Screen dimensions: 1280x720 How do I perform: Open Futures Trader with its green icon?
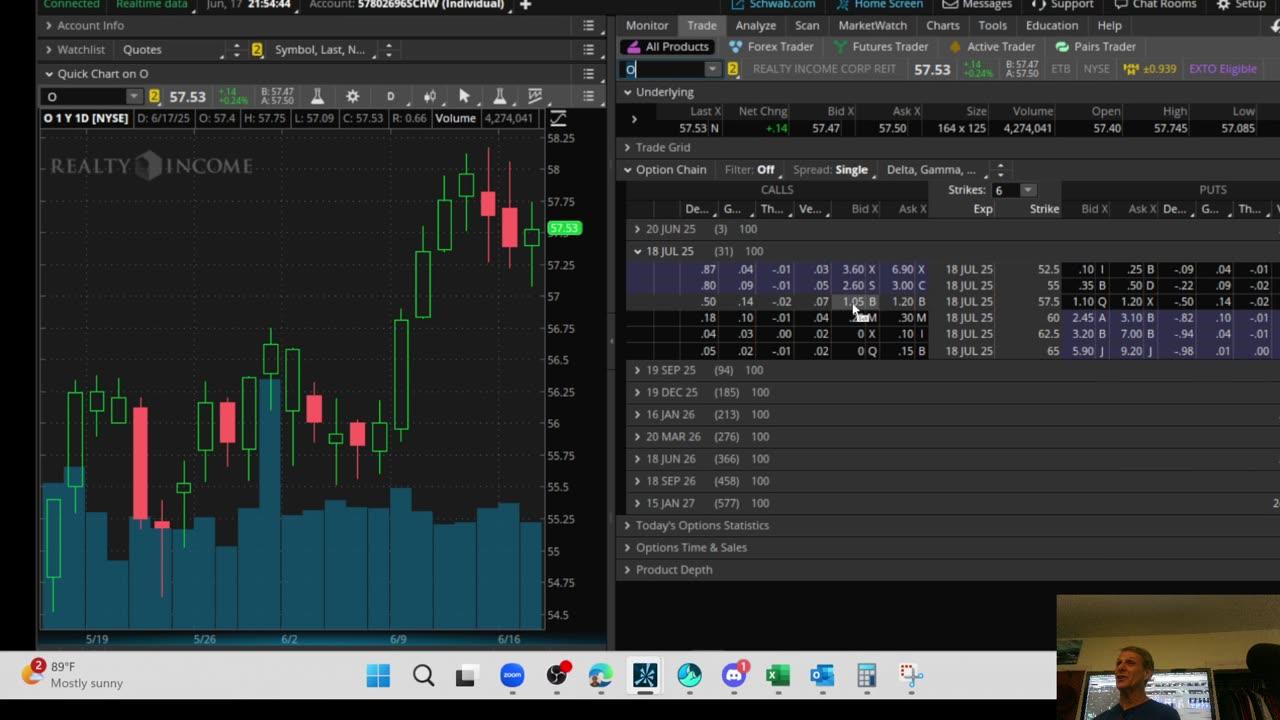(880, 47)
